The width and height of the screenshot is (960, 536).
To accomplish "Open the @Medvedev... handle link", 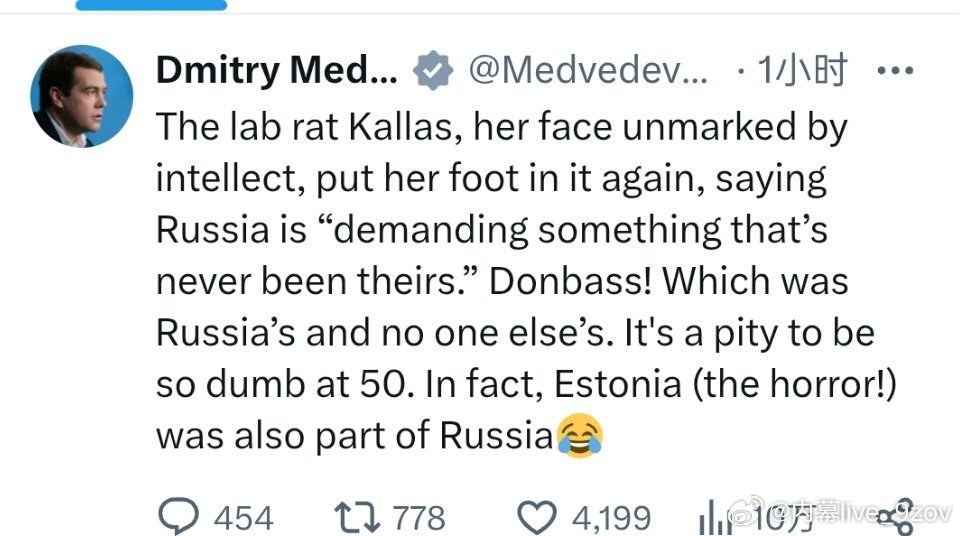I will 588,71.
